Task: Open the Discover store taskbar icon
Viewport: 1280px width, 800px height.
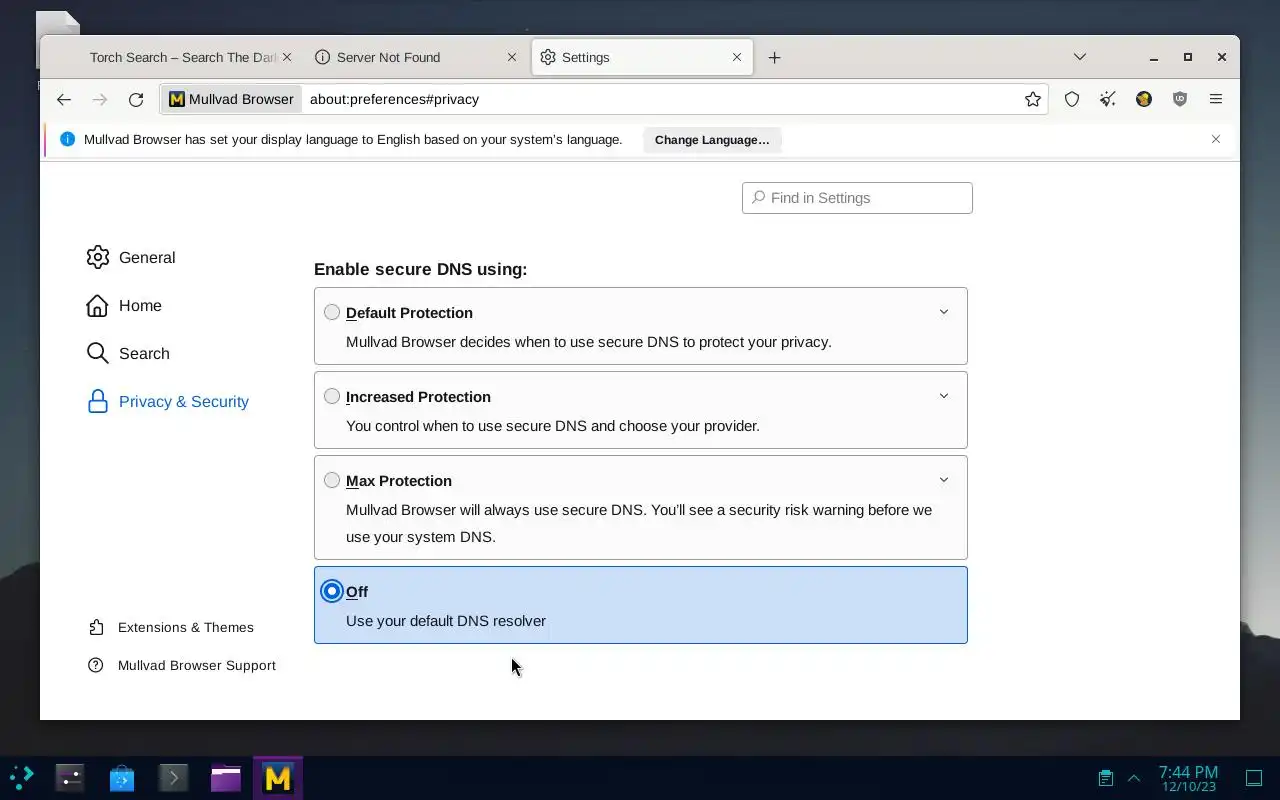Action: point(122,778)
